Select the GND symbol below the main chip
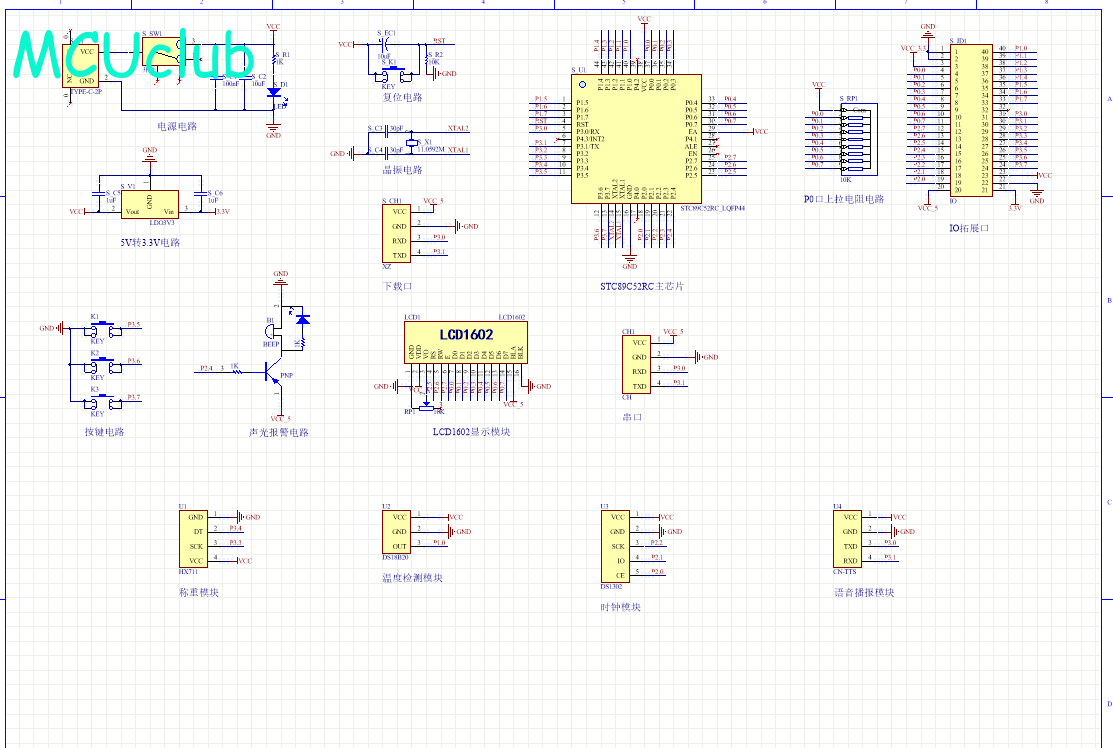 pyautogui.click(x=630, y=260)
